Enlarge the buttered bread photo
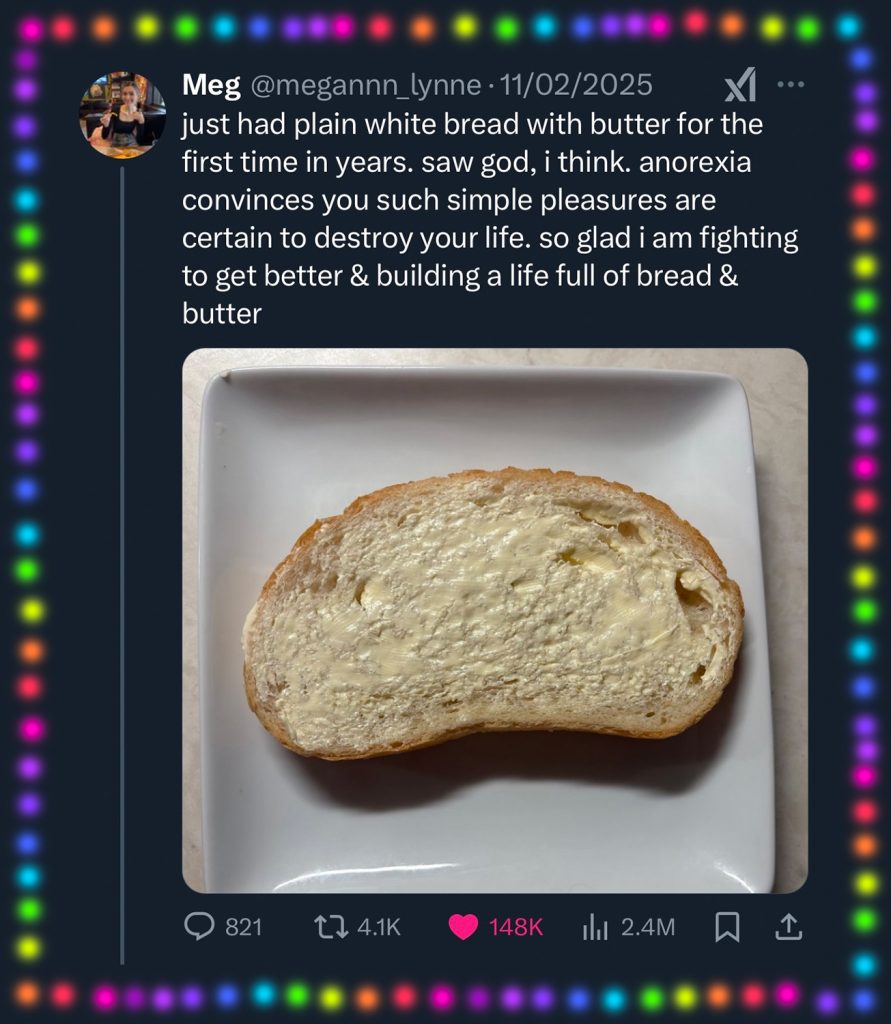Image resolution: width=891 pixels, height=1024 pixels. coord(494,620)
